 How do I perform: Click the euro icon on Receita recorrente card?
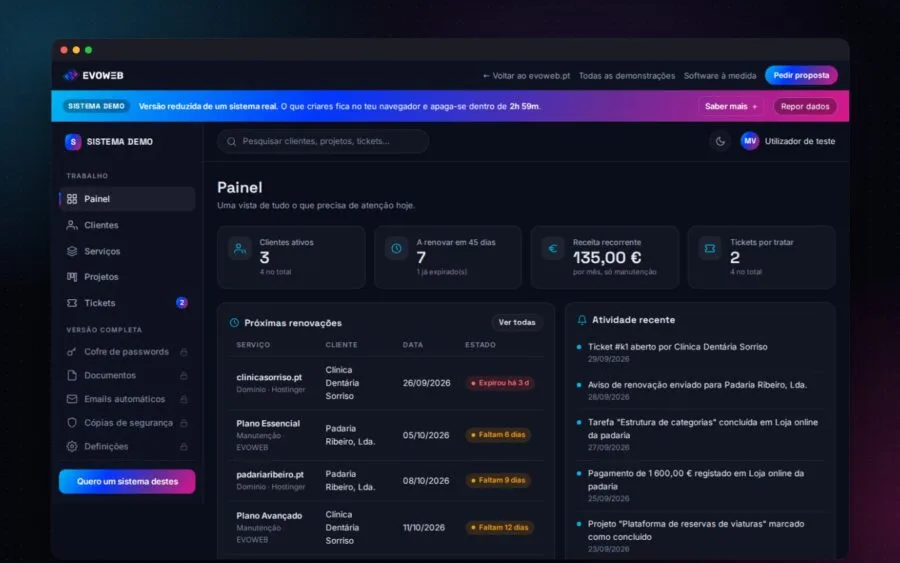coord(553,249)
